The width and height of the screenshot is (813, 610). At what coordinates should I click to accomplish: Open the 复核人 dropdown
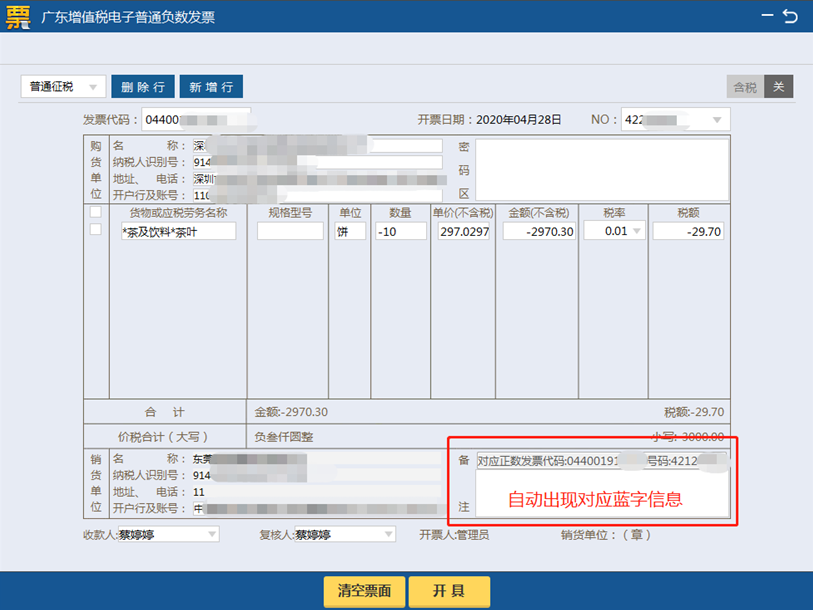345,534
